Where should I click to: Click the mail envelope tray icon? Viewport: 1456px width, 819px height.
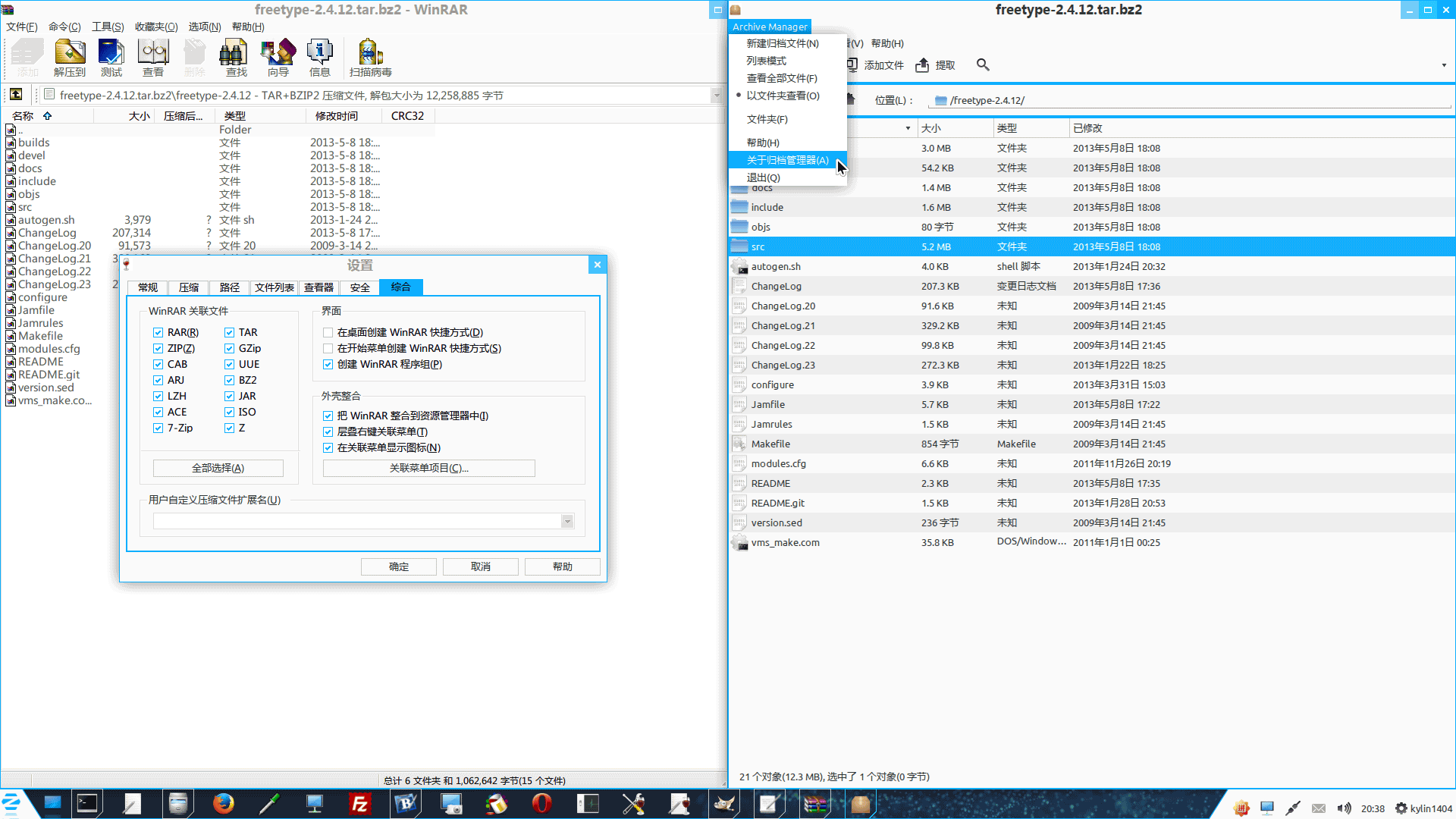coord(1319,808)
